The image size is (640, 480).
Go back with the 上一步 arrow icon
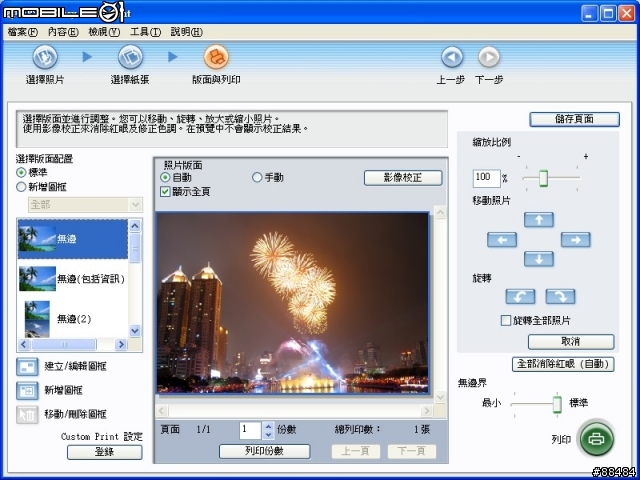[452, 57]
